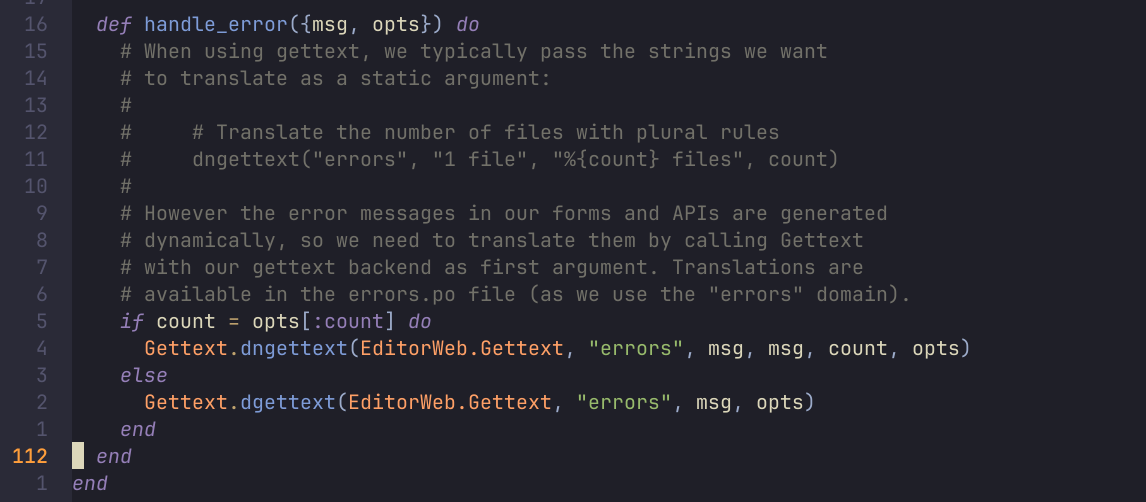Select the else keyword
Image resolution: width=1146 pixels, height=502 pixels.
point(144,376)
